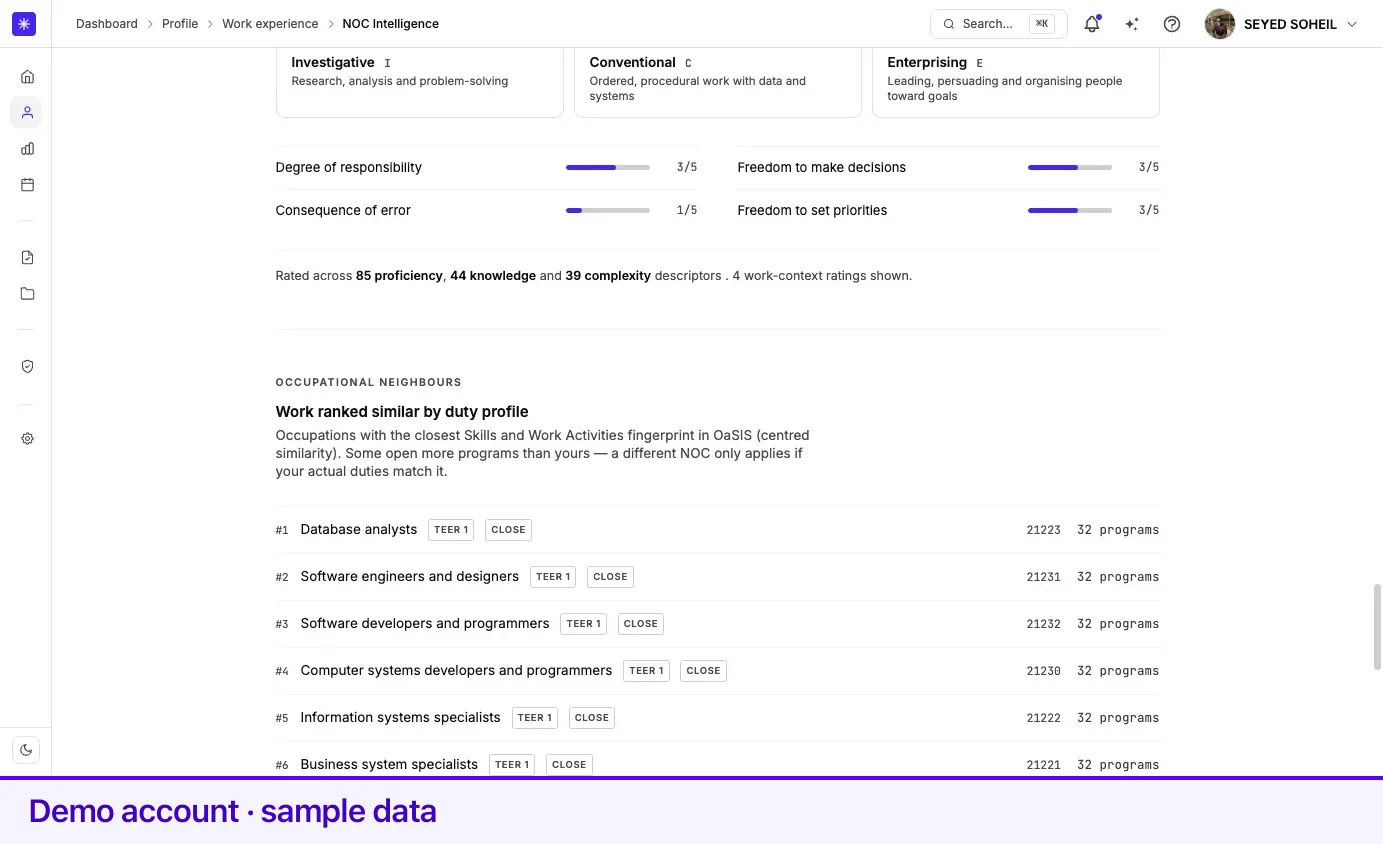
Task: Expand the SEYED SOHEIL account menu chevron
Action: click(1352, 24)
